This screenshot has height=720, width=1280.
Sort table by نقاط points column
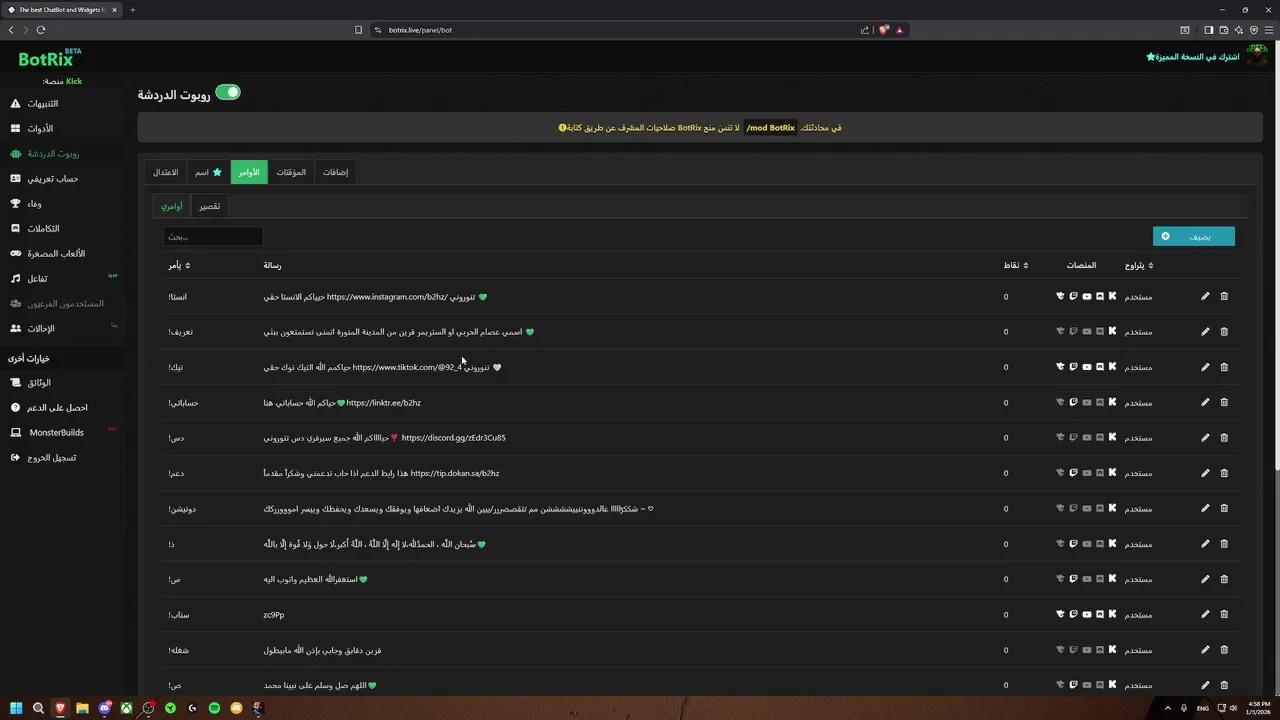[1016, 265]
